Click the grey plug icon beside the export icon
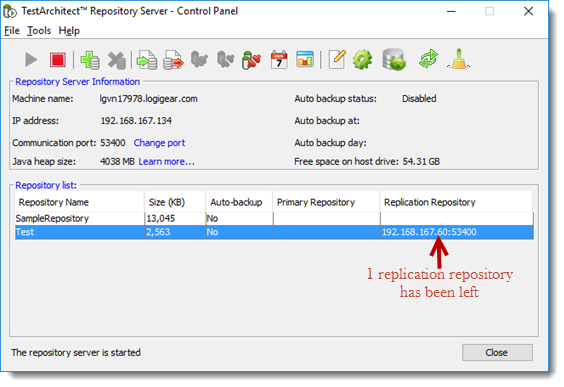Image resolution: width=564 pixels, height=387 pixels. pos(199,60)
